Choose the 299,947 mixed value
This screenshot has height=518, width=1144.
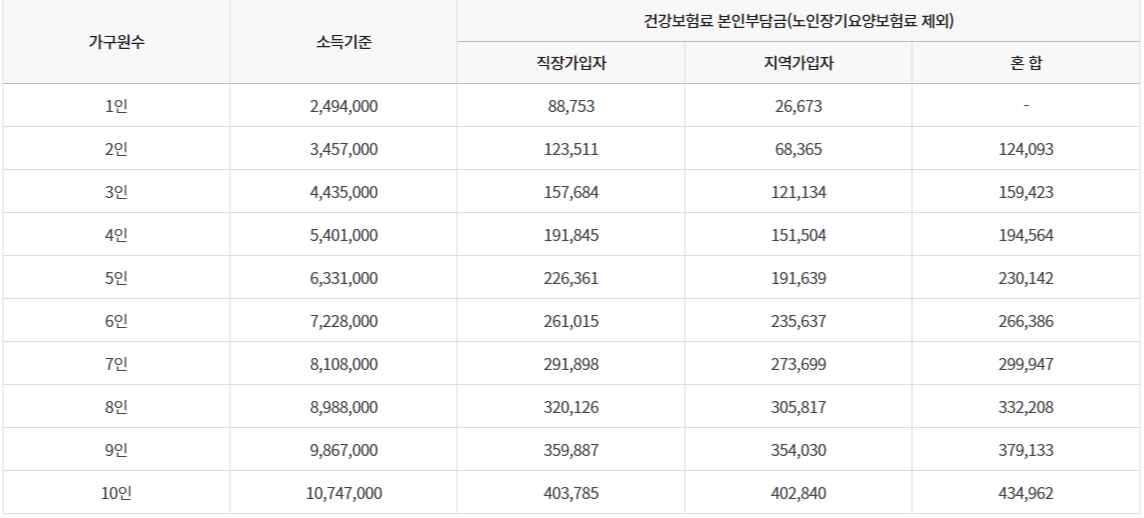click(x=1026, y=364)
